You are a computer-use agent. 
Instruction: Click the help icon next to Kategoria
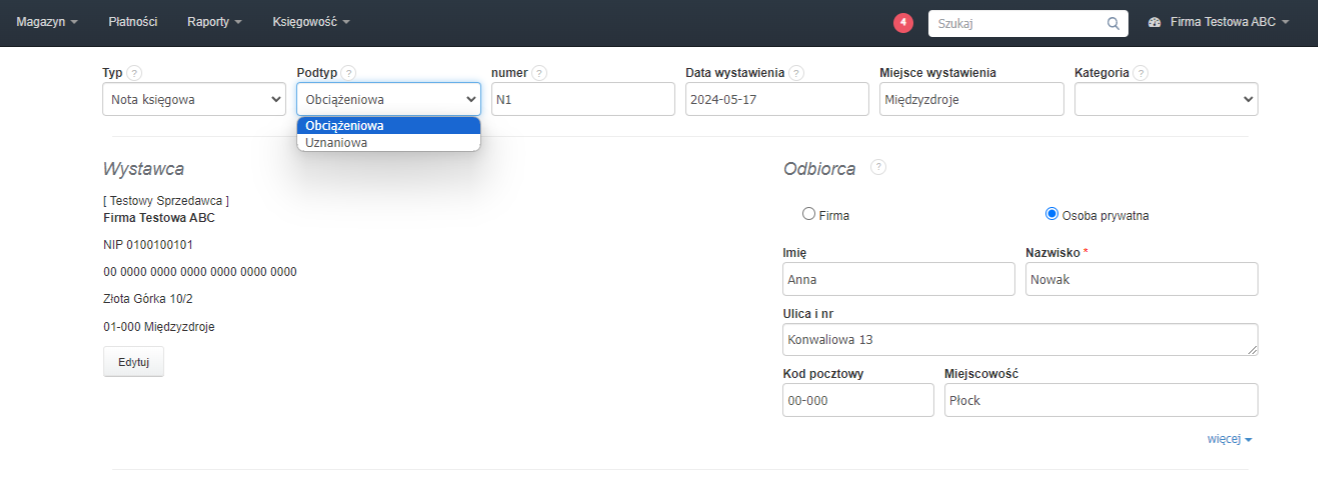click(1141, 73)
